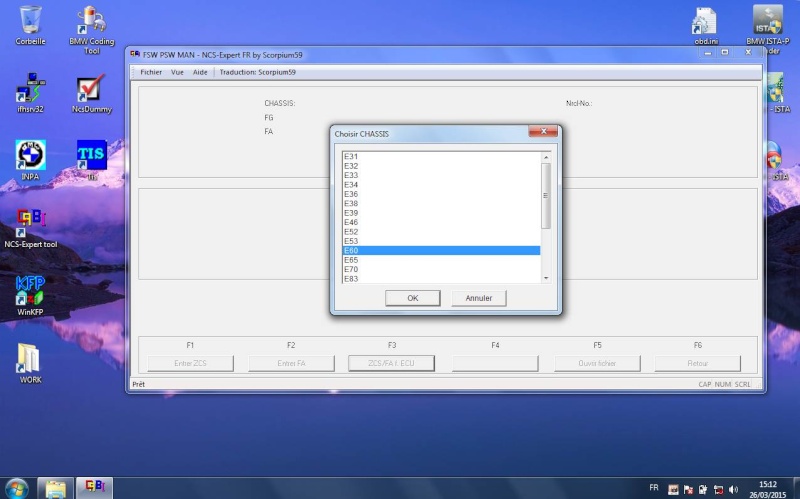Click the power plug tray icon
800x499 pixels.
click(703, 489)
